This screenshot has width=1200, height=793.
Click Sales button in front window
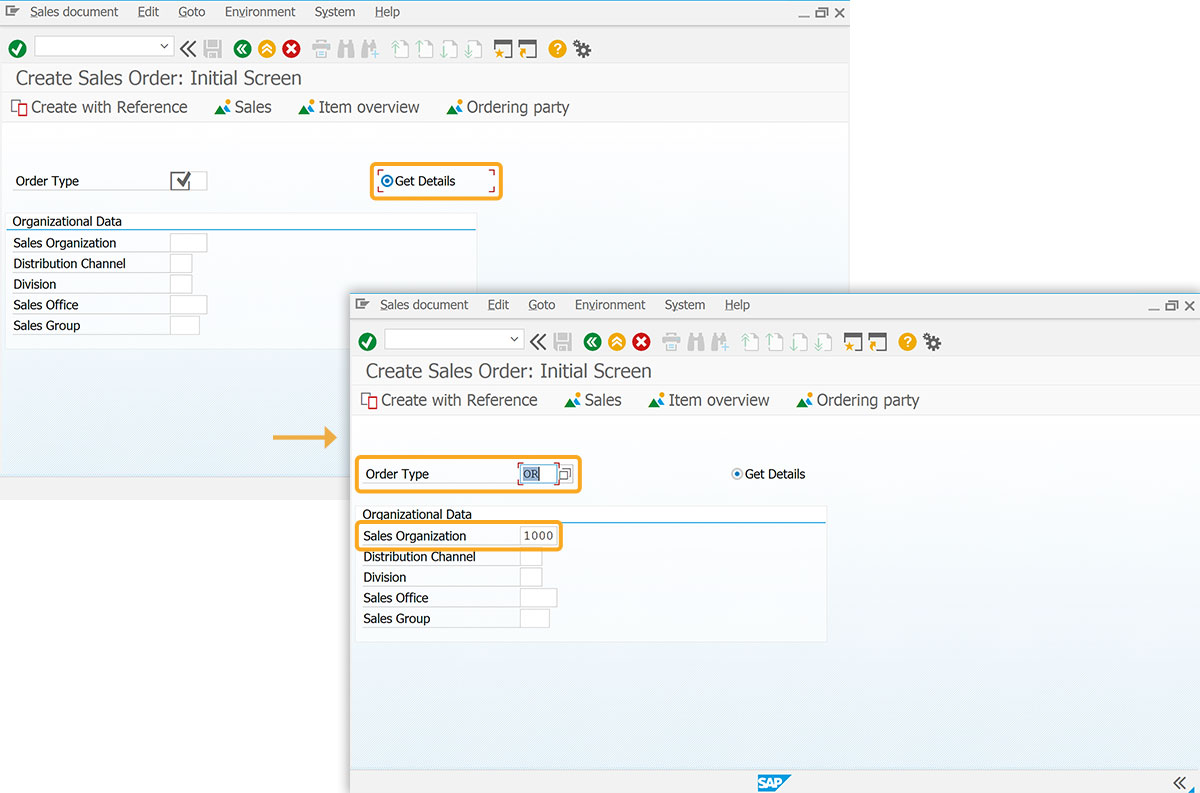[593, 400]
